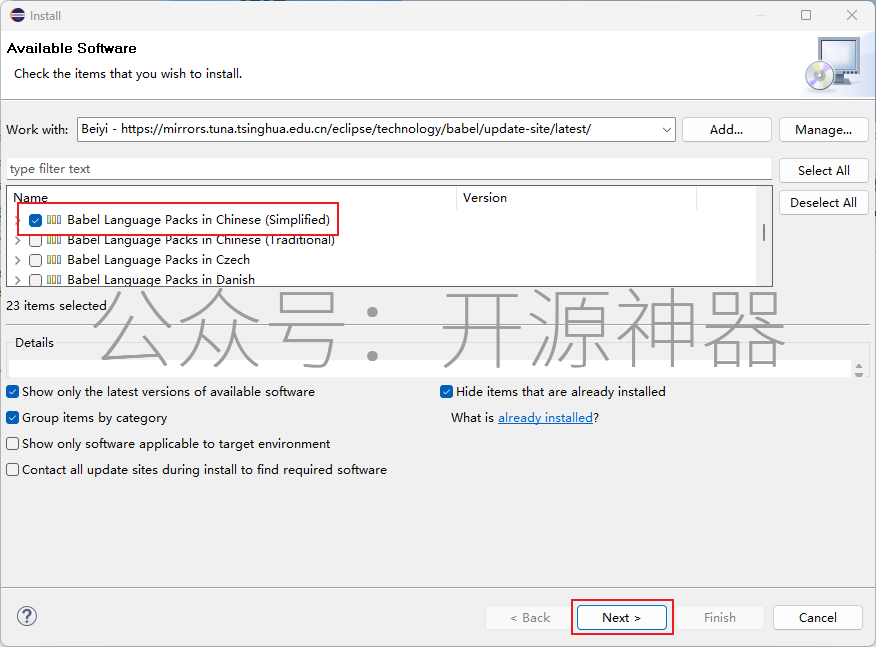This screenshot has width=876, height=647.
Task: Proceed with the Next > button
Action: coord(622,617)
